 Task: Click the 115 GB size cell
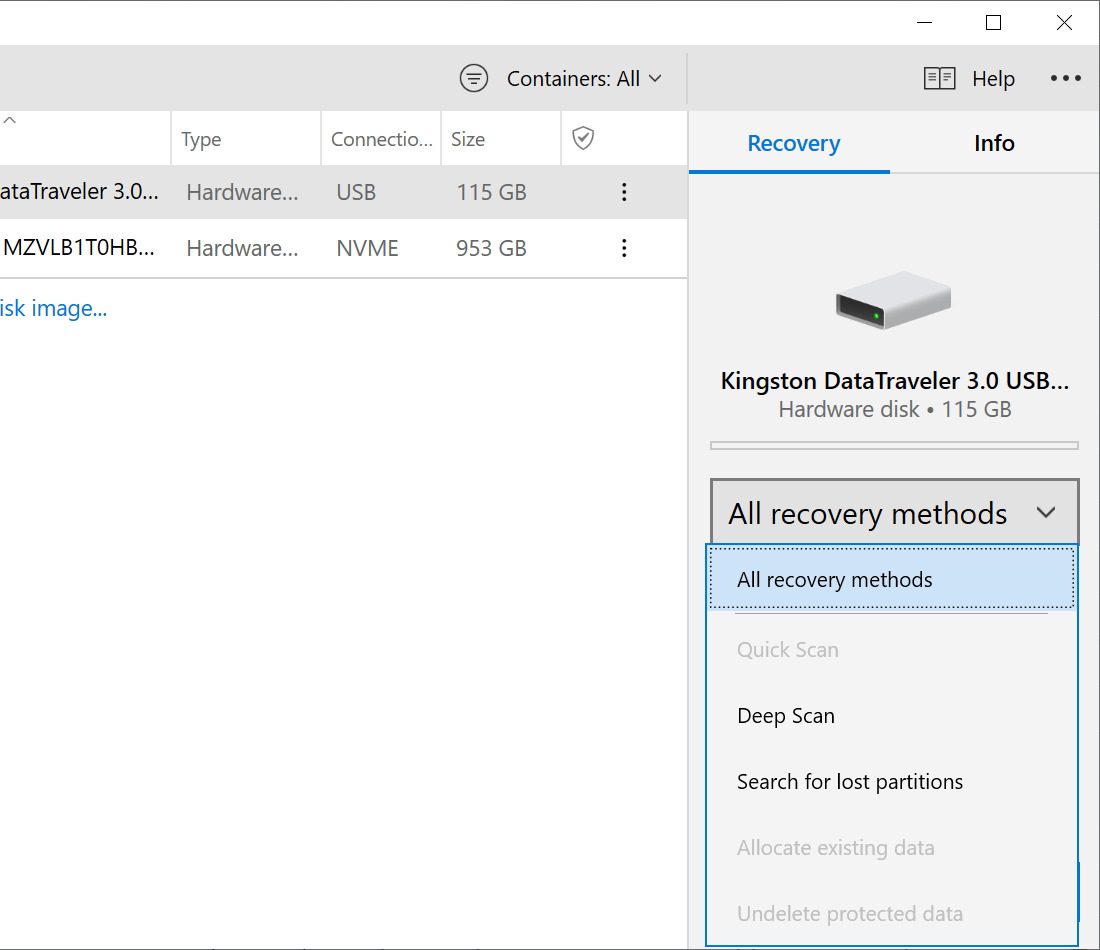pyautogui.click(x=491, y=192)
